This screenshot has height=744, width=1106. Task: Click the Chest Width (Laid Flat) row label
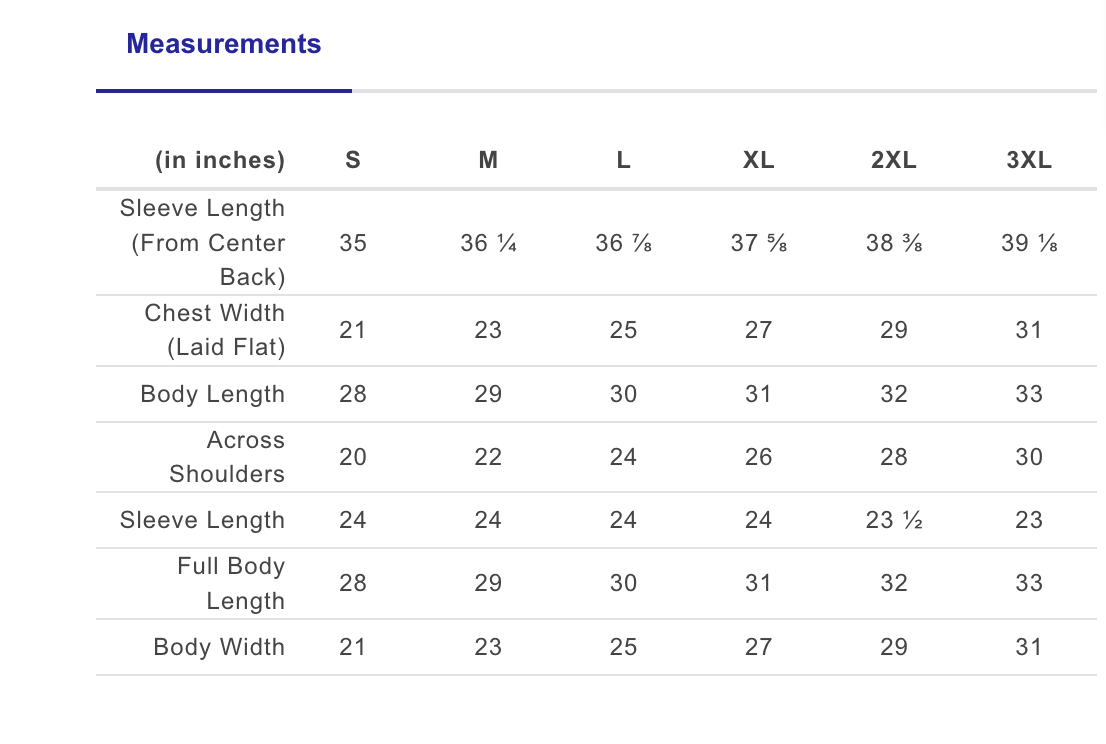[214, 330]
